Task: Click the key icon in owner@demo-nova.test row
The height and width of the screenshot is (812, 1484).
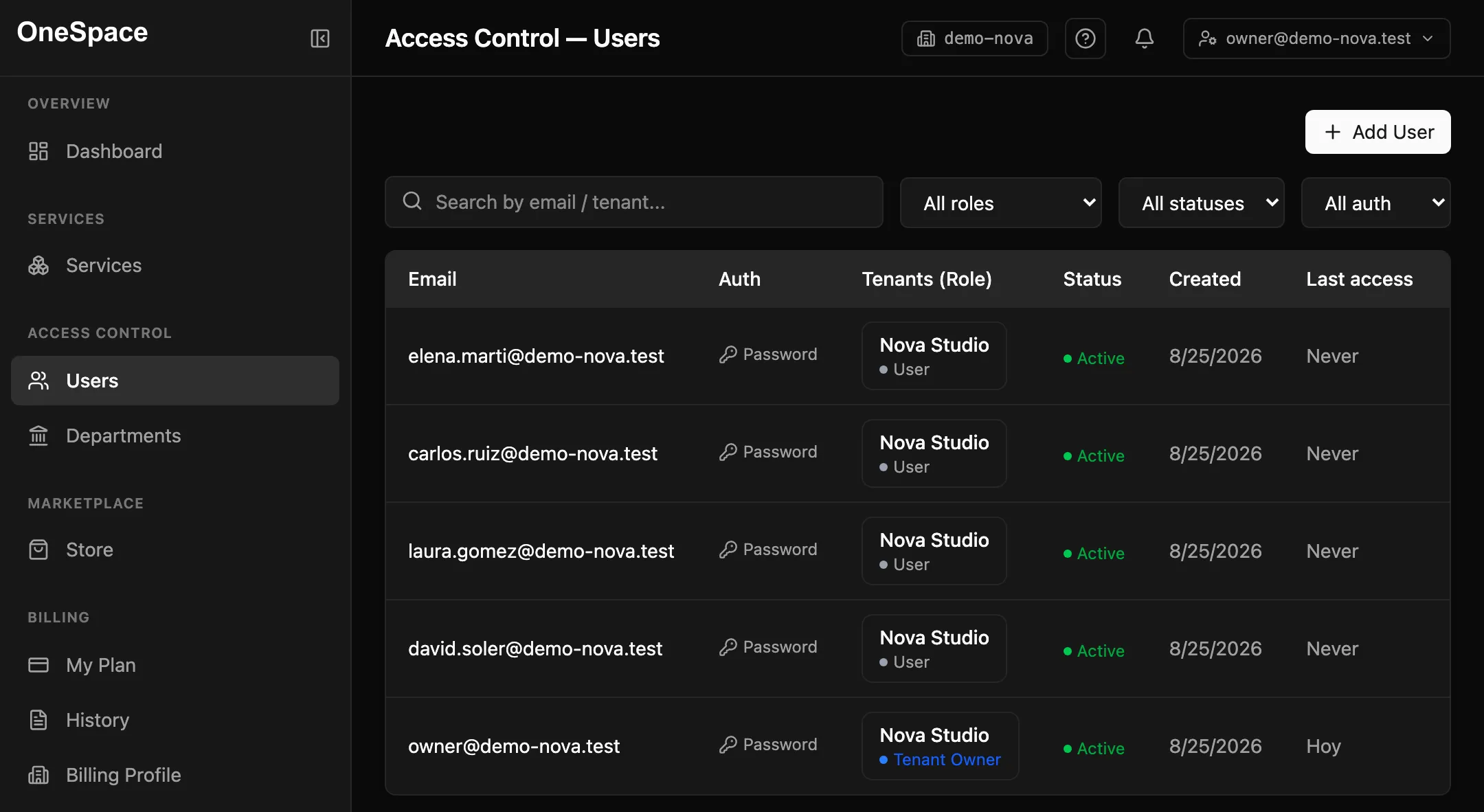Action: (x=728, y=745)
